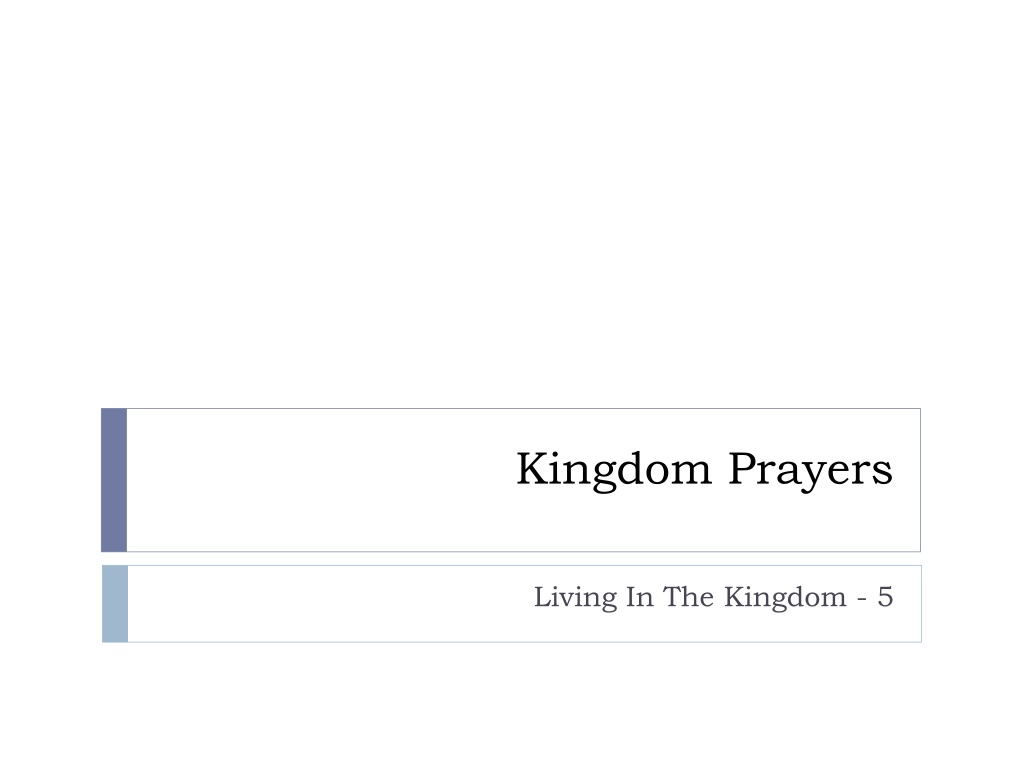
Task: Click the number 5 in subtitle
Action: pos(885,597)
